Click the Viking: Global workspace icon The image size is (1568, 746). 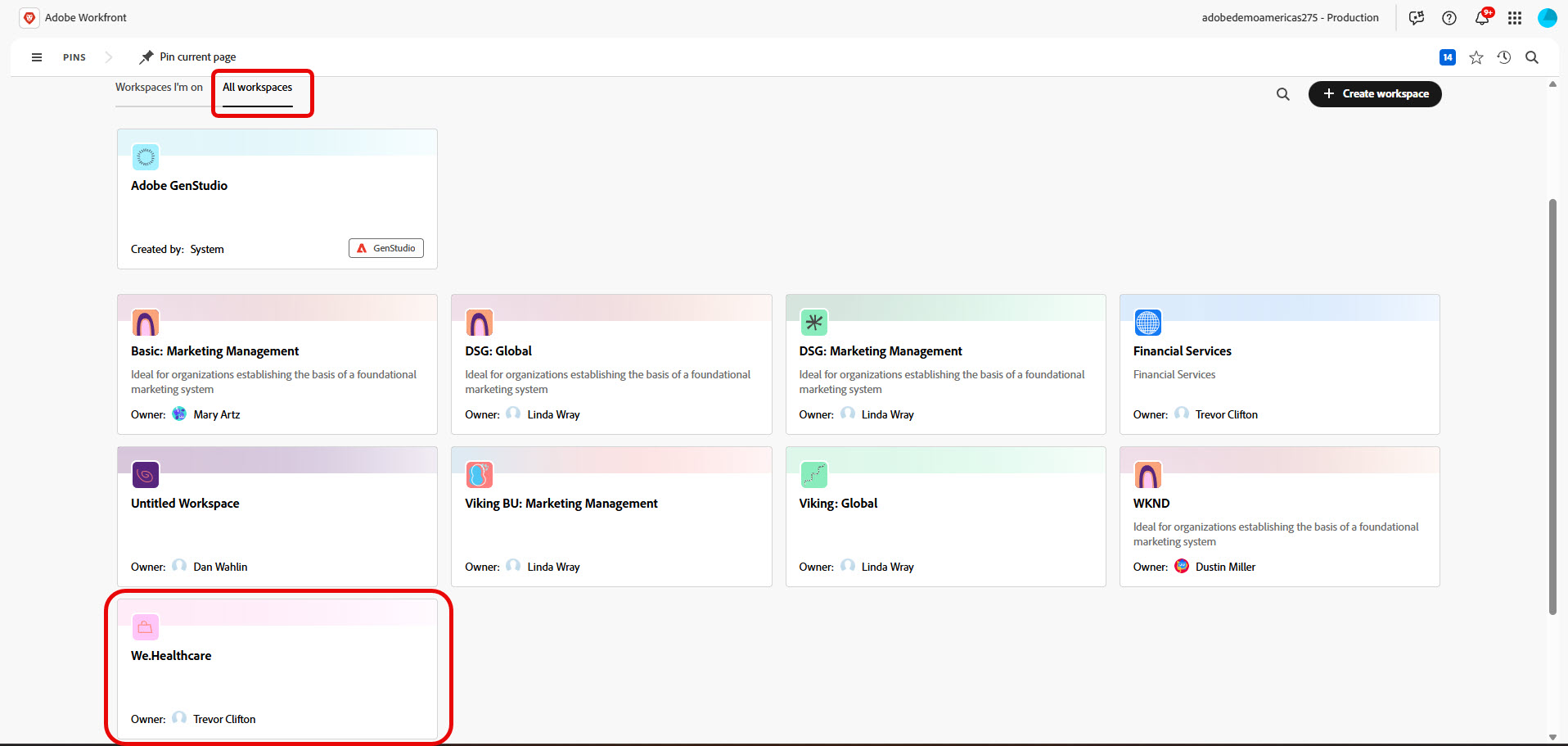(x=813, y=475)
